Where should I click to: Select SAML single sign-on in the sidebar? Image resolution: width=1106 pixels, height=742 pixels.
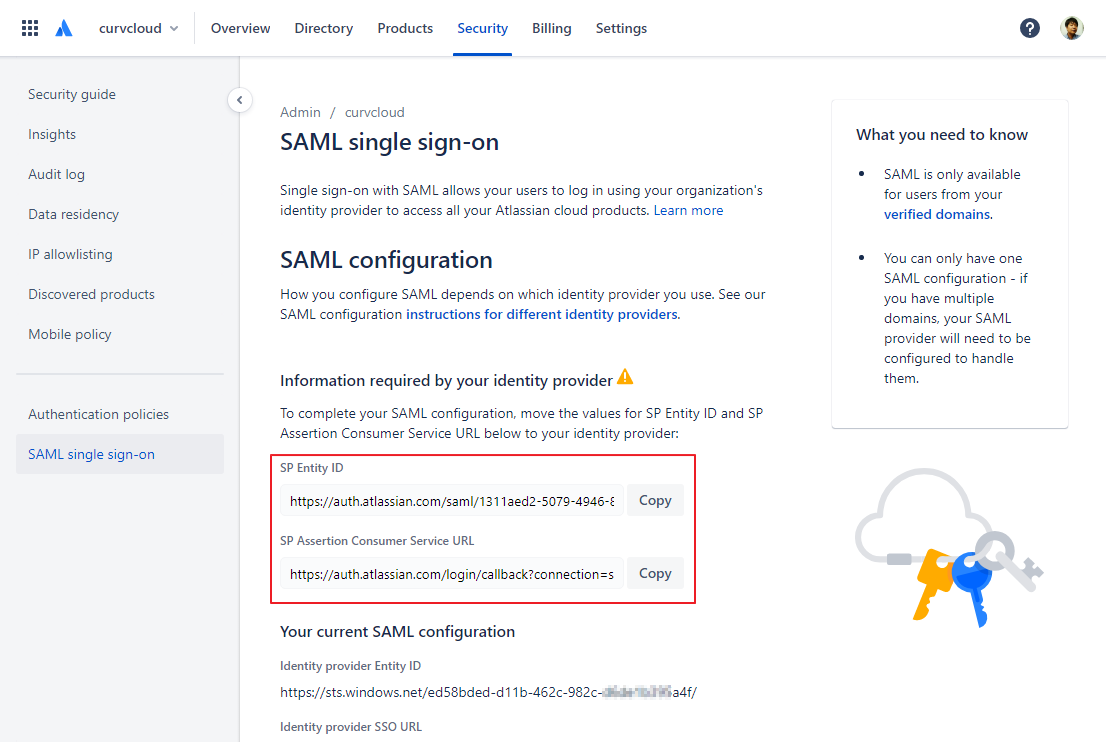(x=120, y=454)
